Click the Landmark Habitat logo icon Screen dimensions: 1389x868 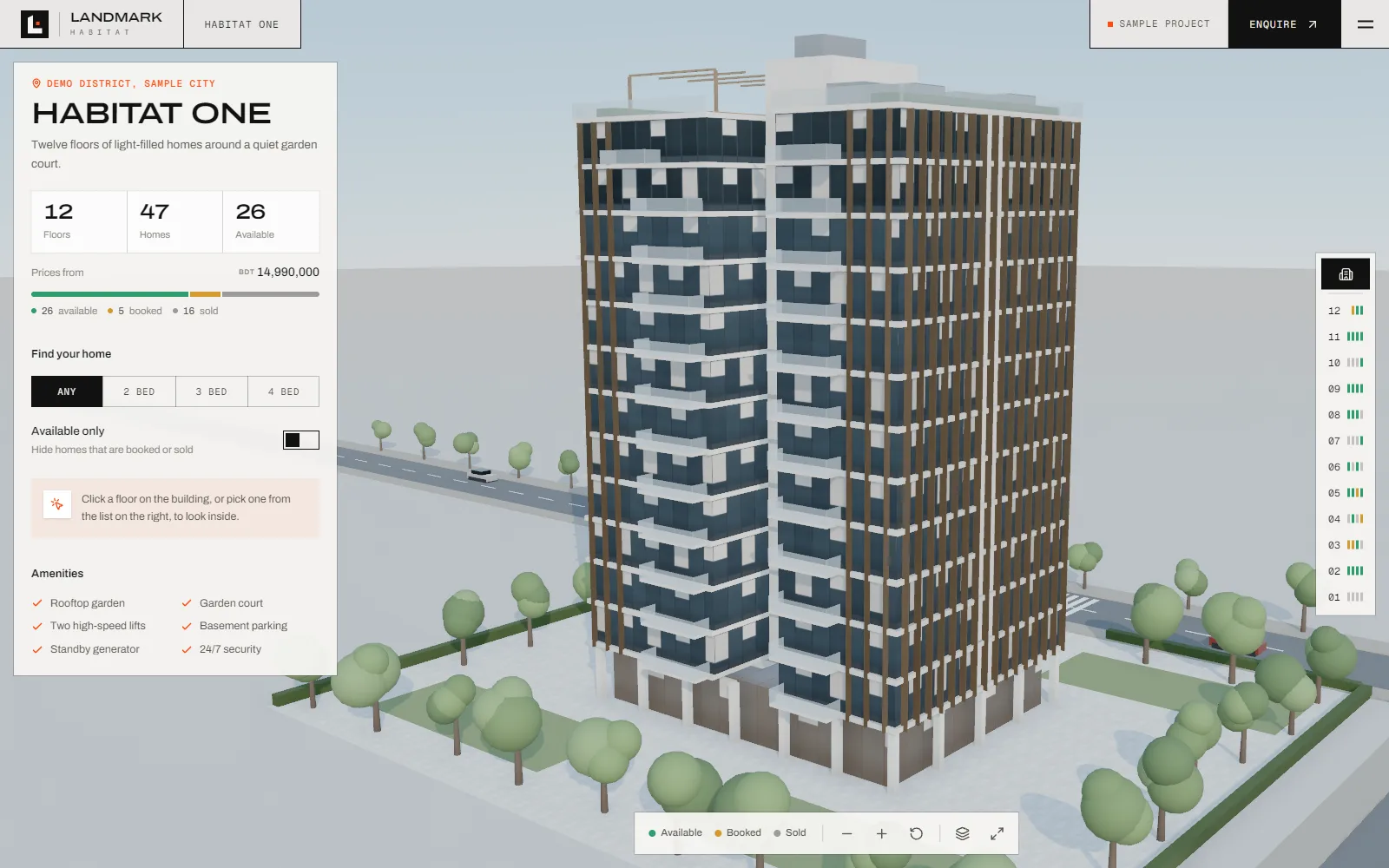pos(35,24)
